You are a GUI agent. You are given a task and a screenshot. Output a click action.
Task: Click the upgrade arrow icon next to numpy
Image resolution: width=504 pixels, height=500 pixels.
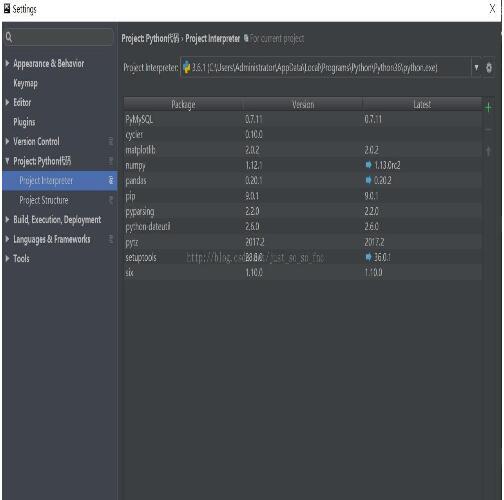pyautogui.click(x=368, y=165)
